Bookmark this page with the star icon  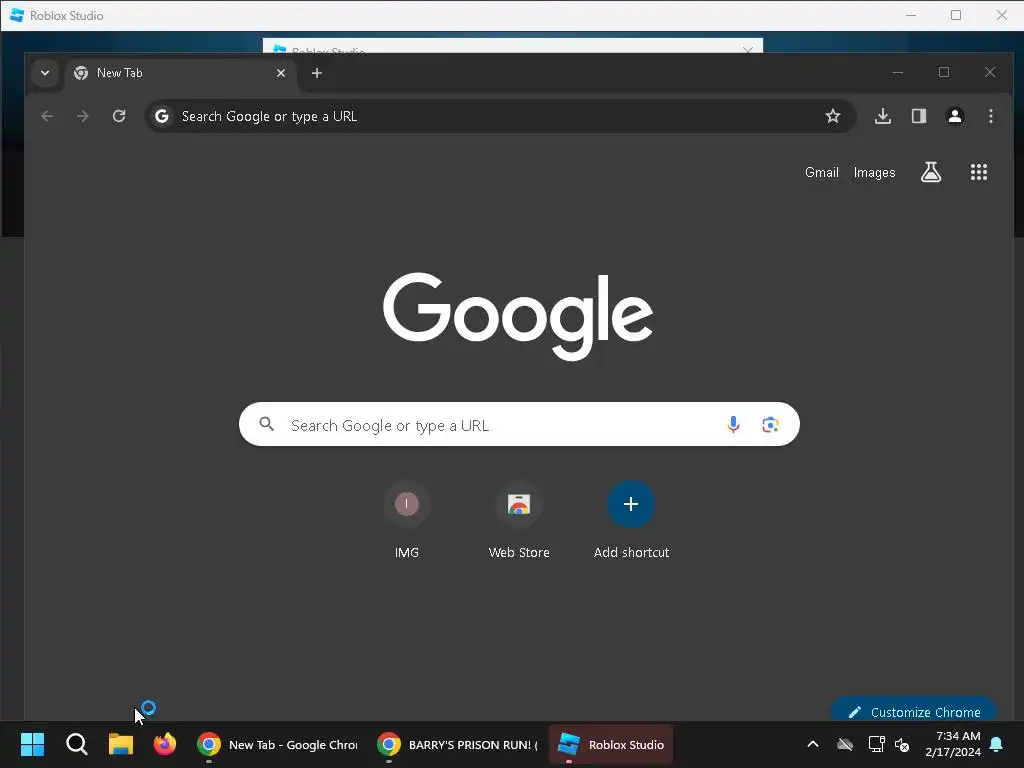[833, 116]
